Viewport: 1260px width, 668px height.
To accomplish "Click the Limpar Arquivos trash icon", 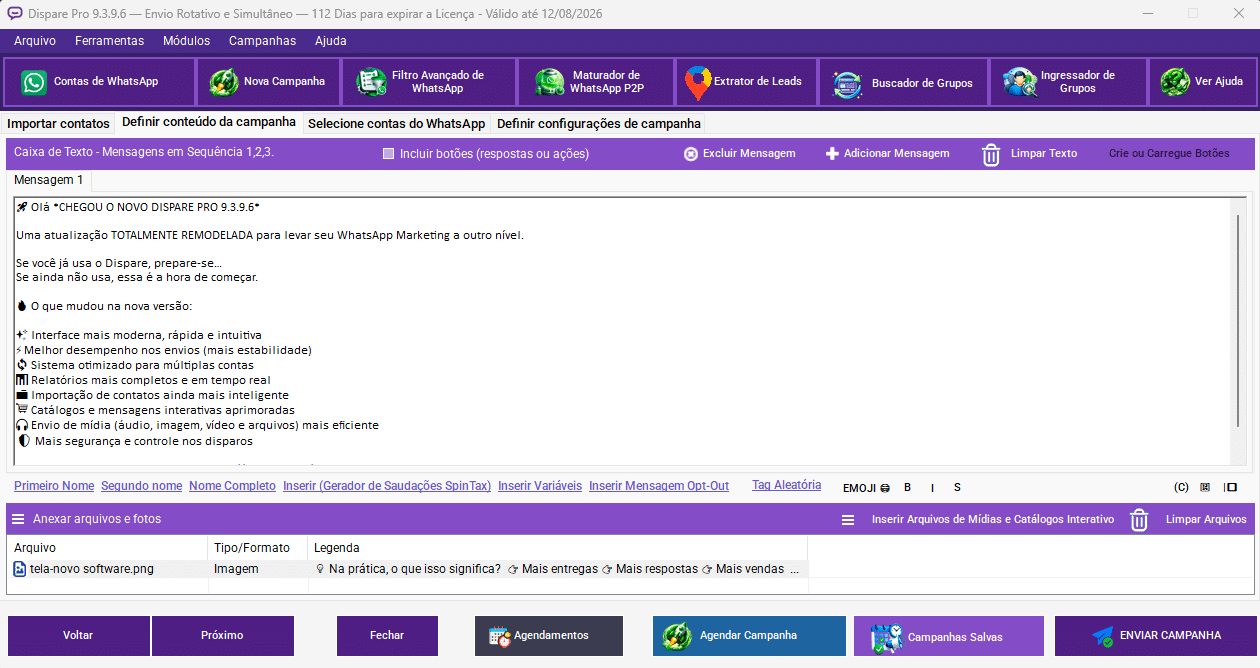I will coord(1139,520).
